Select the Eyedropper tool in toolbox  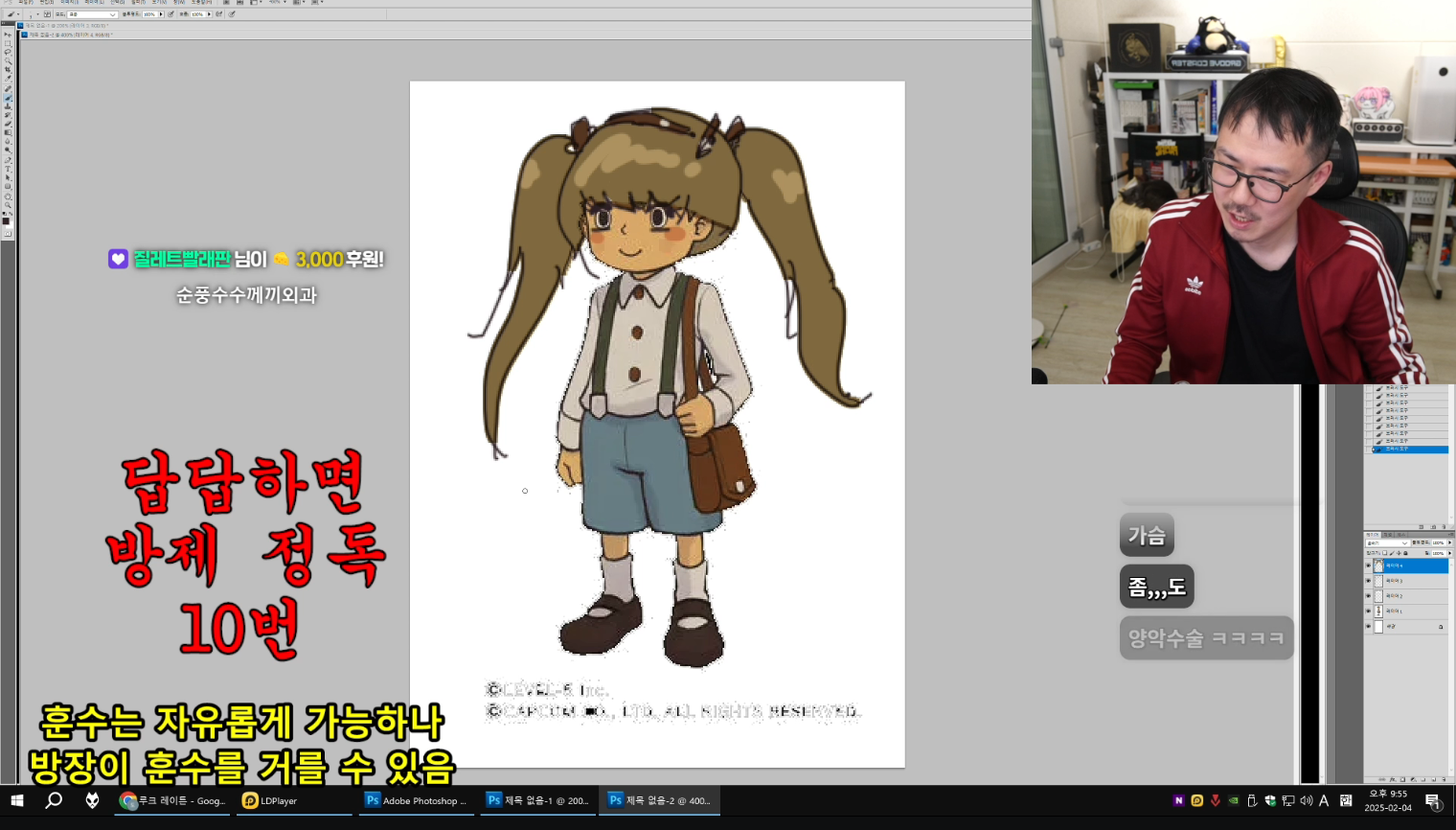point(8,79)
